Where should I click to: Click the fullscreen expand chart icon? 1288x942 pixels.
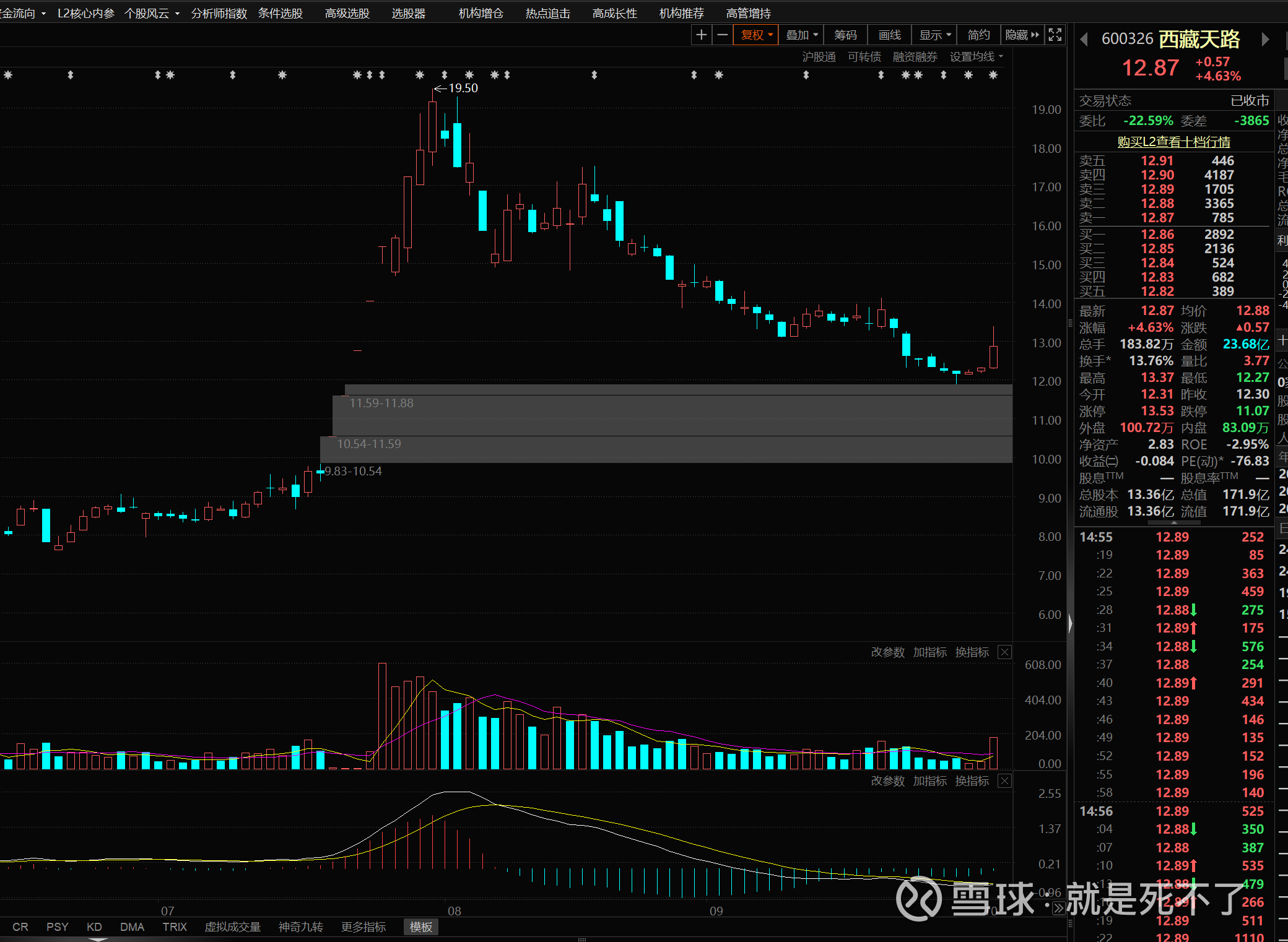click(x=1055, y=35)
